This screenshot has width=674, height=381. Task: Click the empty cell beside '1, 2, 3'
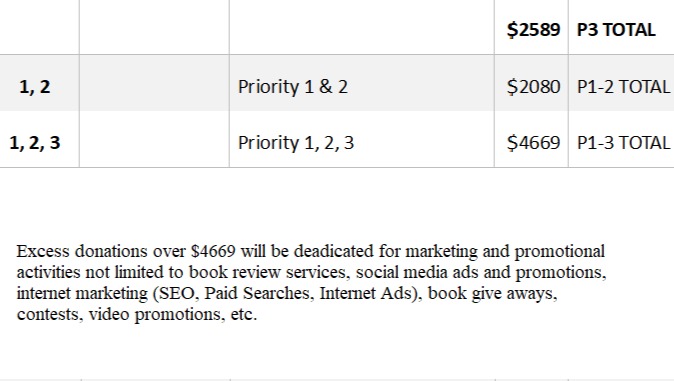pyautogui.click(x=154, y=139)
